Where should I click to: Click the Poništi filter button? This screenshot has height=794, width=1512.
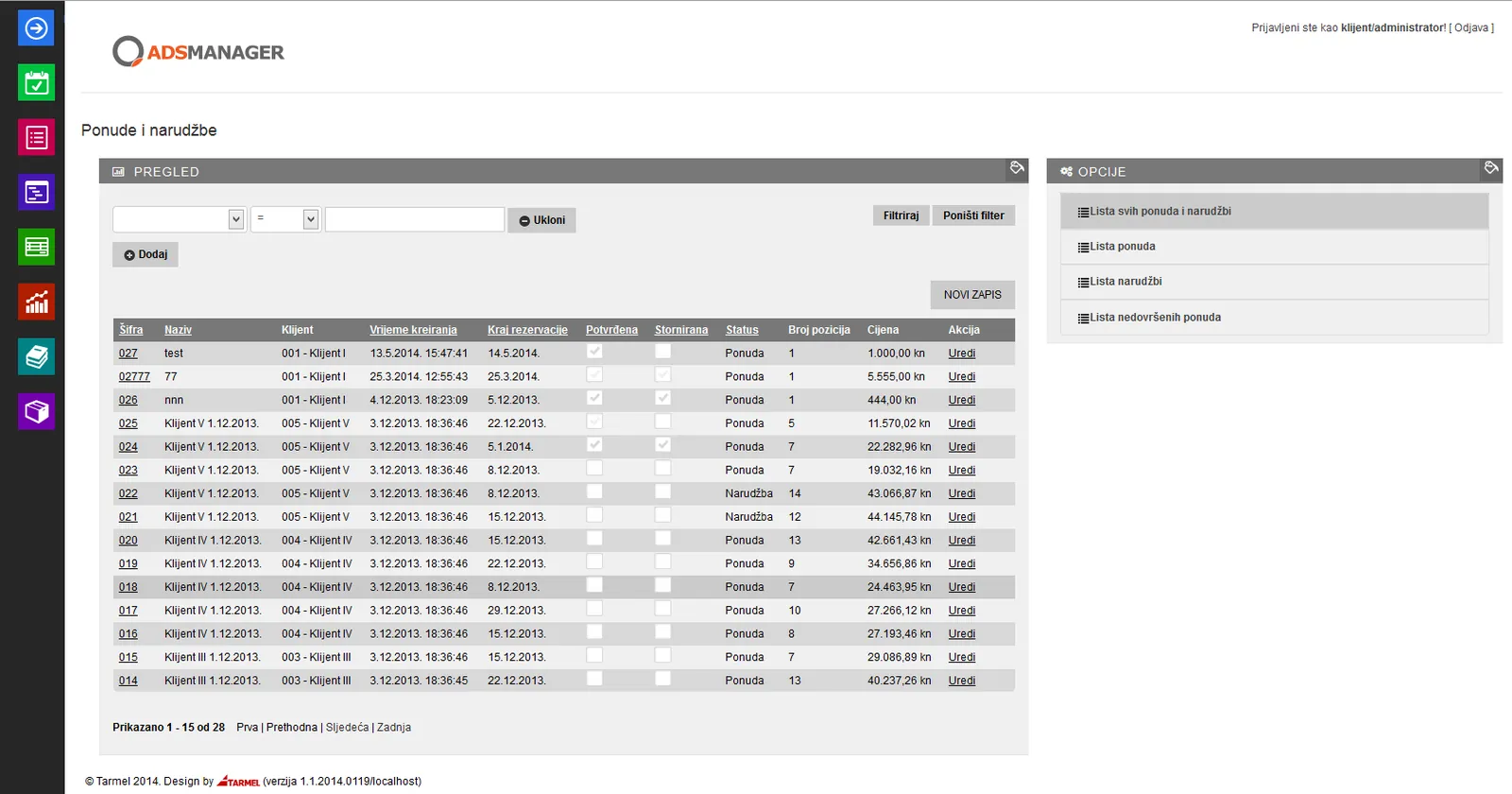[x=973, y=216]
